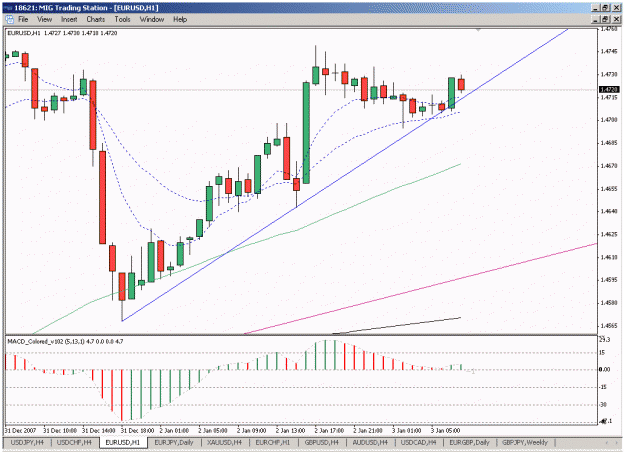Image resolution: width=625 pixels, height=452 pixels.
Task: Click the 1.4745 price axis label
Action: (610, 51)
